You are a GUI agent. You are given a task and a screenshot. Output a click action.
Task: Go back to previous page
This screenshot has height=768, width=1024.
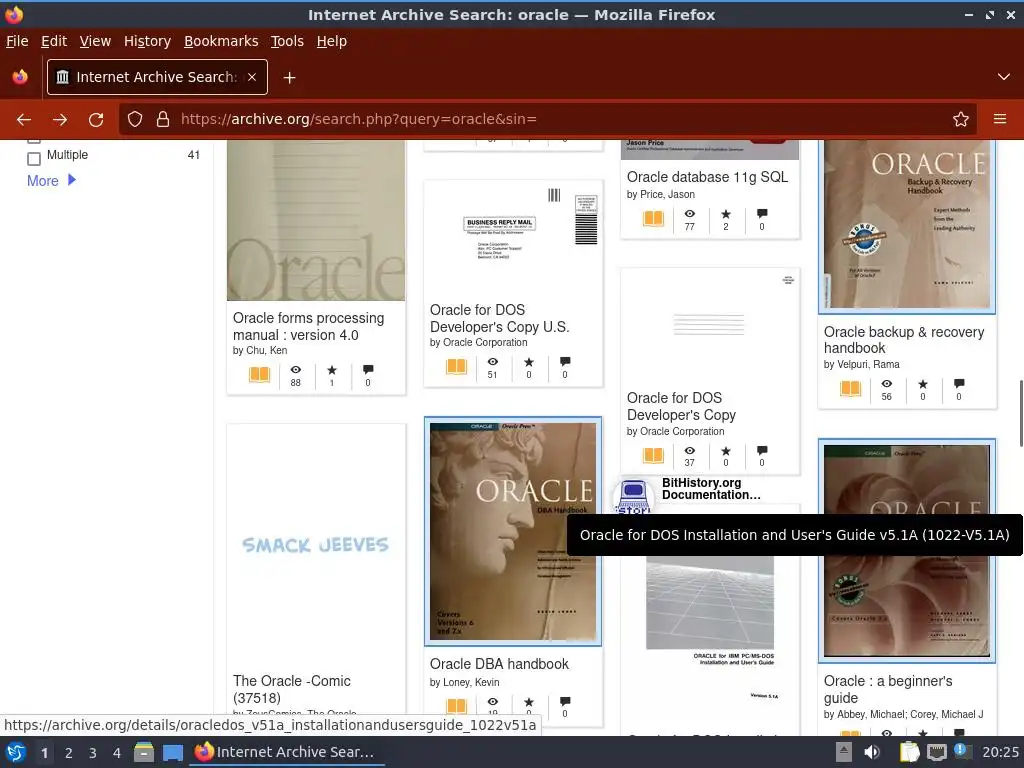pyautogui.click(x=24, y=120)
